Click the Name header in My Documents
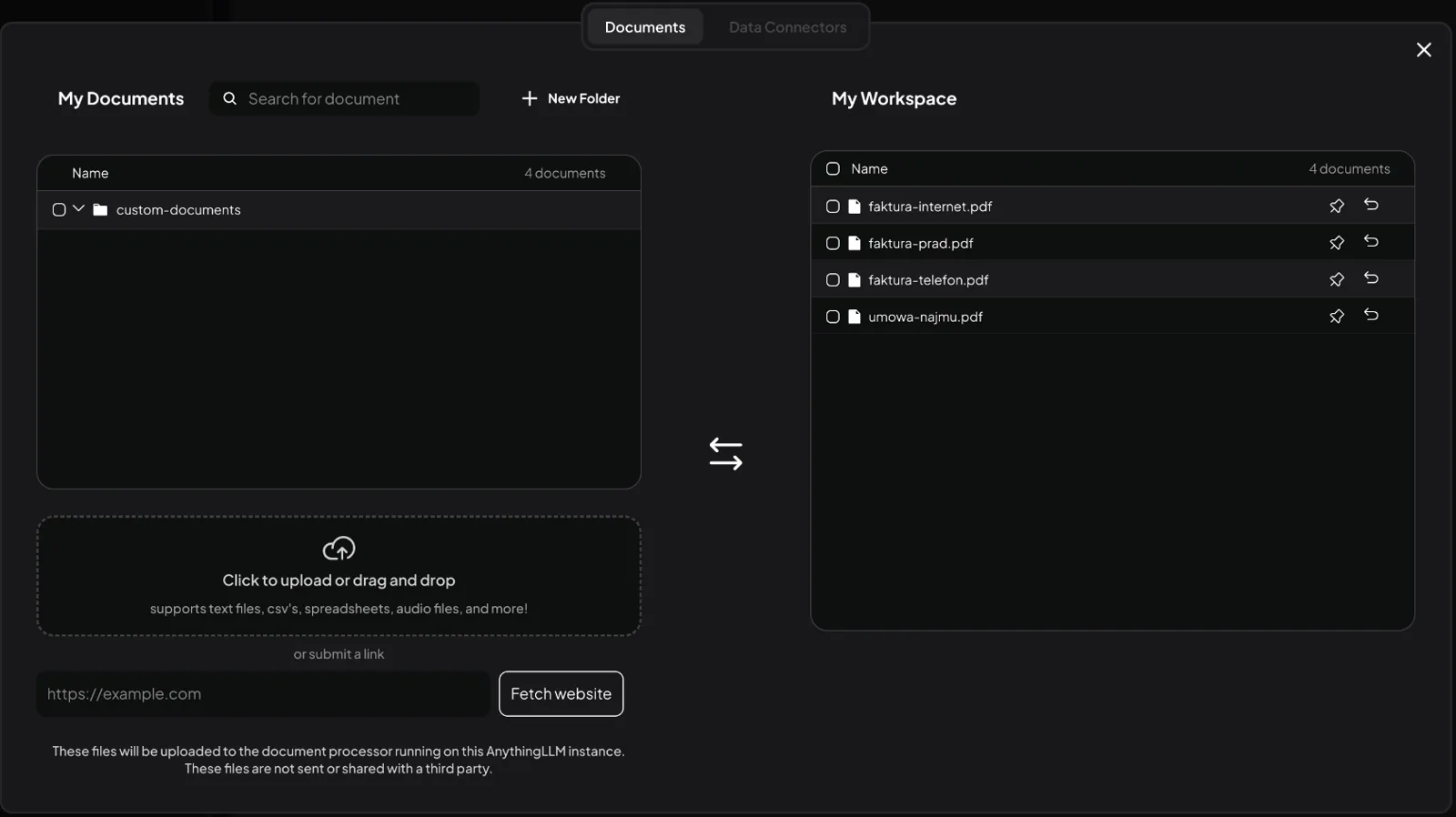This screenshot has width=1456, height=817. click(x=90, y=173)
